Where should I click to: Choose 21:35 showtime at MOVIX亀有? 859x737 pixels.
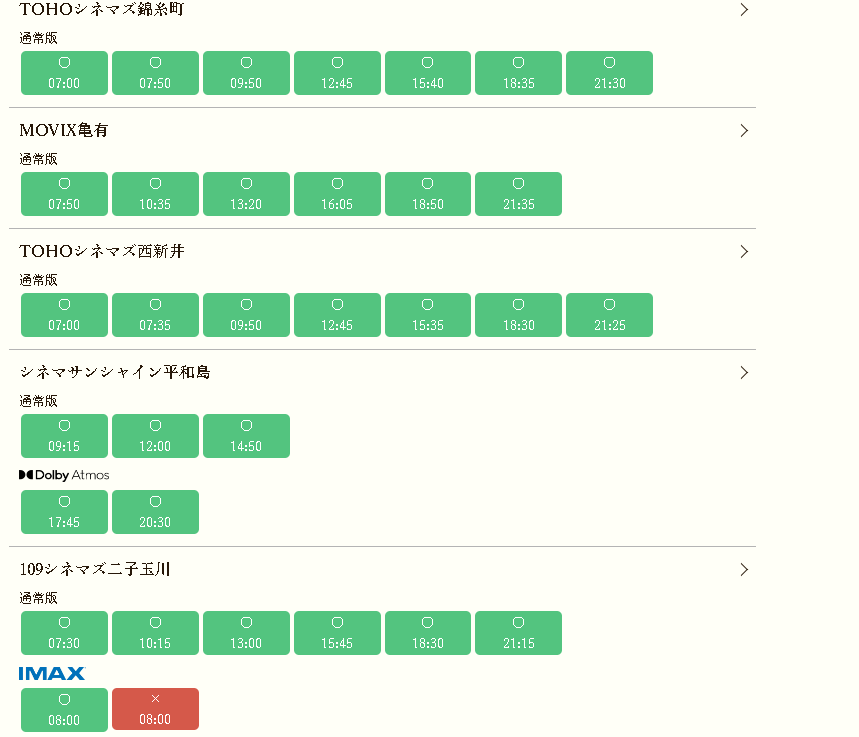(x=518, y=194)
